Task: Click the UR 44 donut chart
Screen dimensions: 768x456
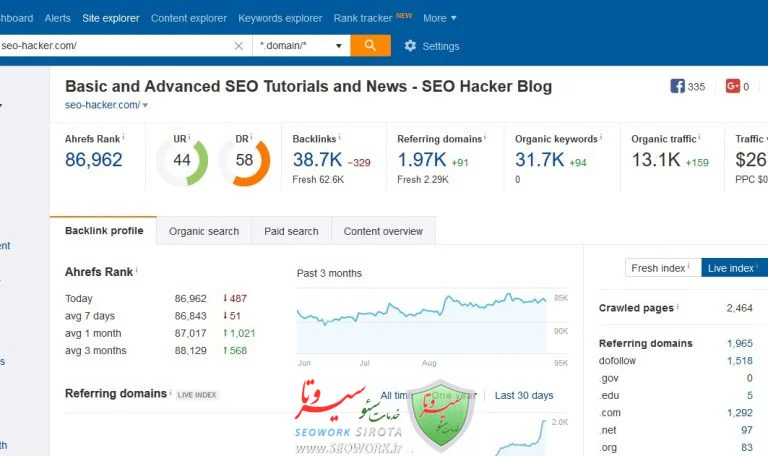Action: (182, 161)
